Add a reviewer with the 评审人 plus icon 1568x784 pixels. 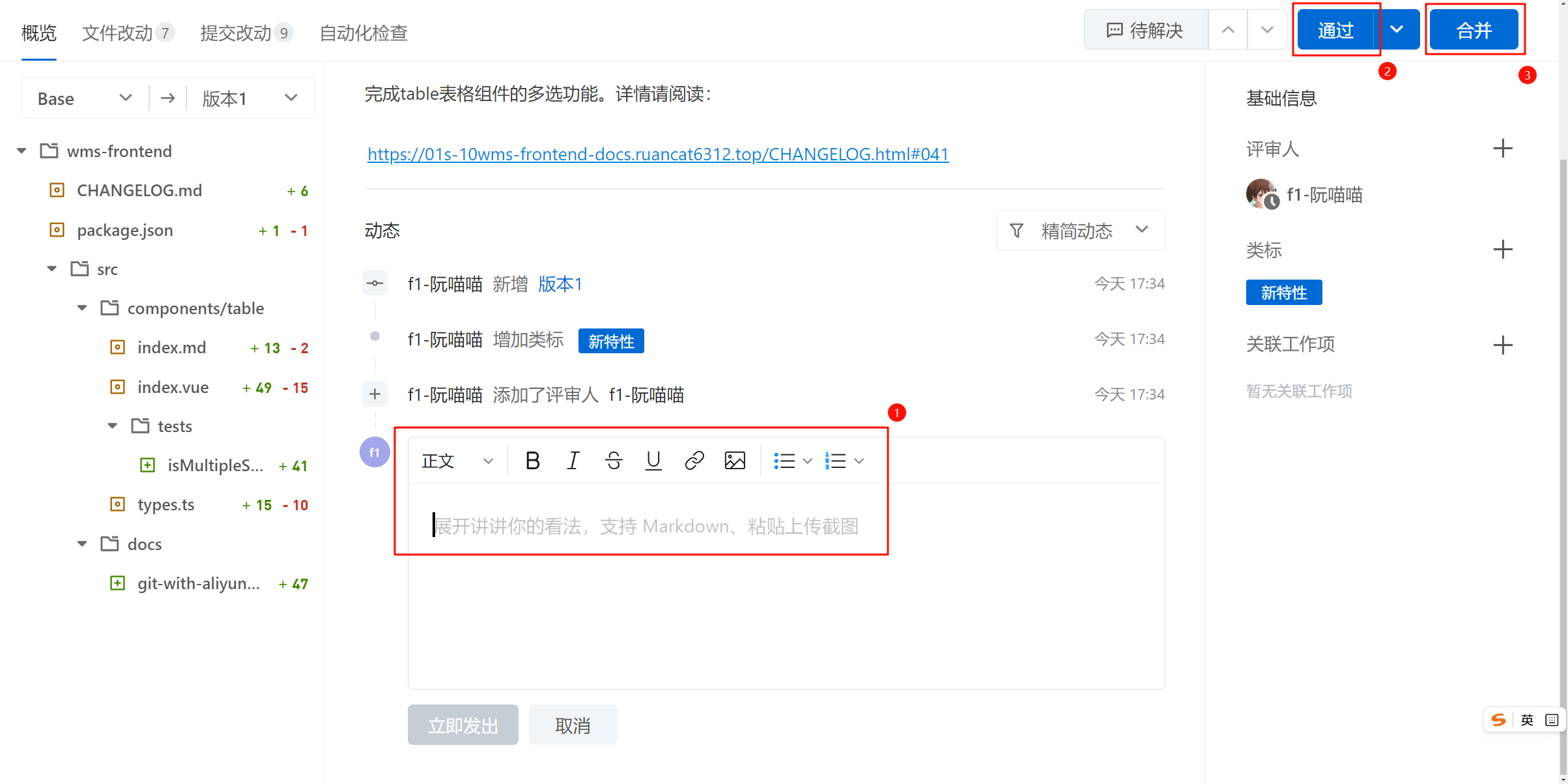point(1502,149)
